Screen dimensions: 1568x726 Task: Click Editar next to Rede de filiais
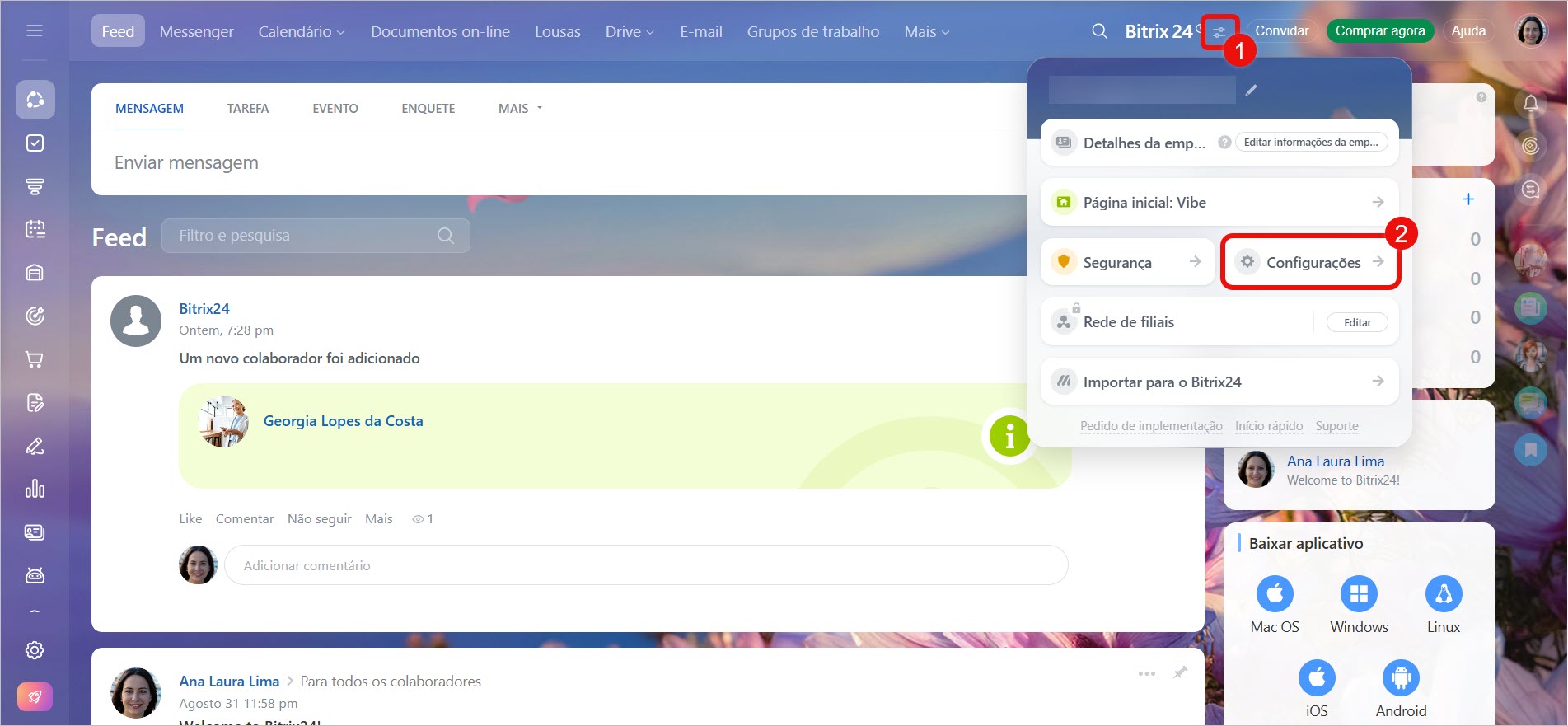(x=1357, y=322)
